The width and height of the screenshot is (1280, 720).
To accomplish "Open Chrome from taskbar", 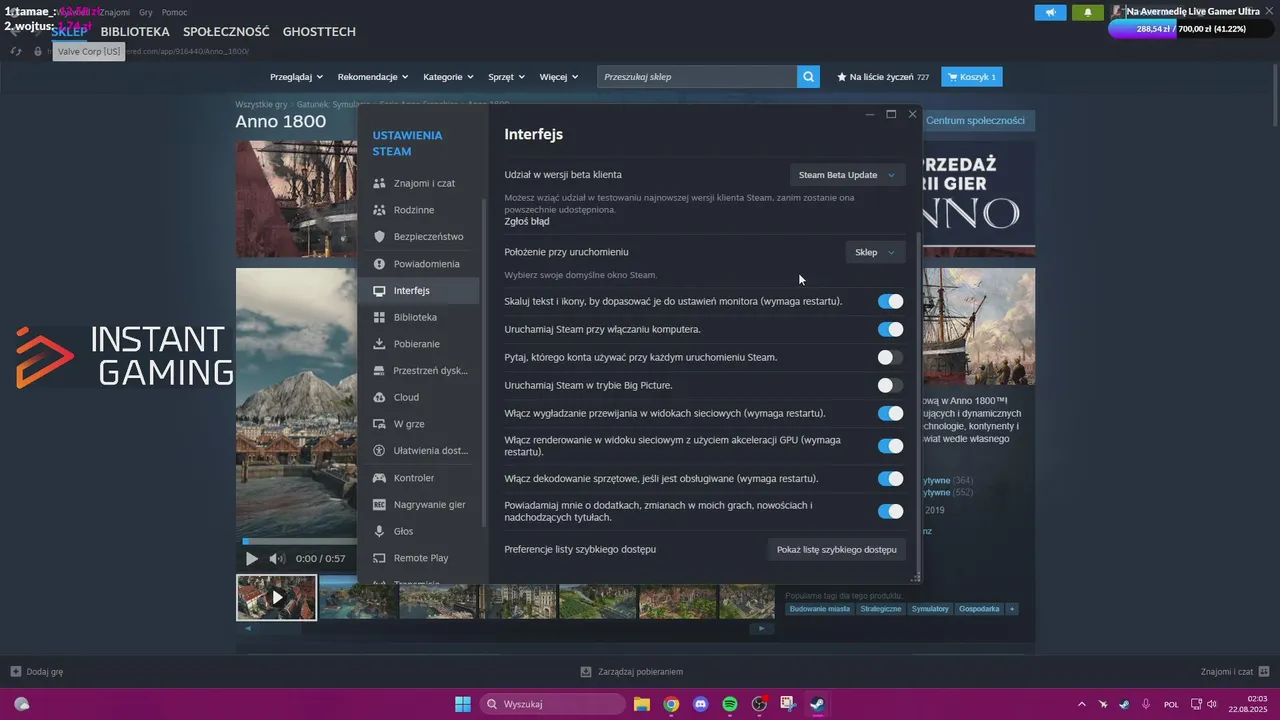I will click(671, 704).
